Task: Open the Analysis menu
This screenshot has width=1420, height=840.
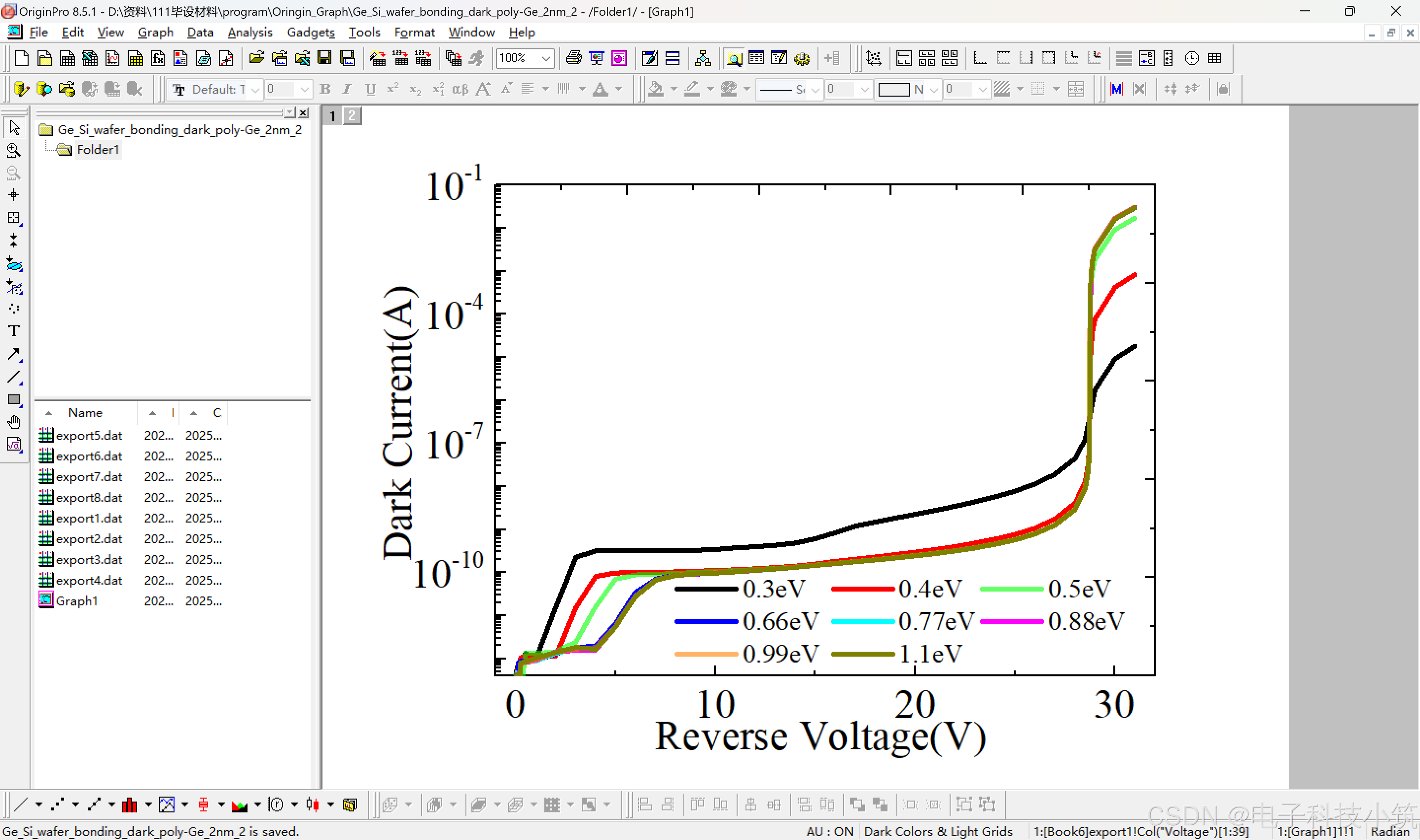Action: click(x=249, y=32)
